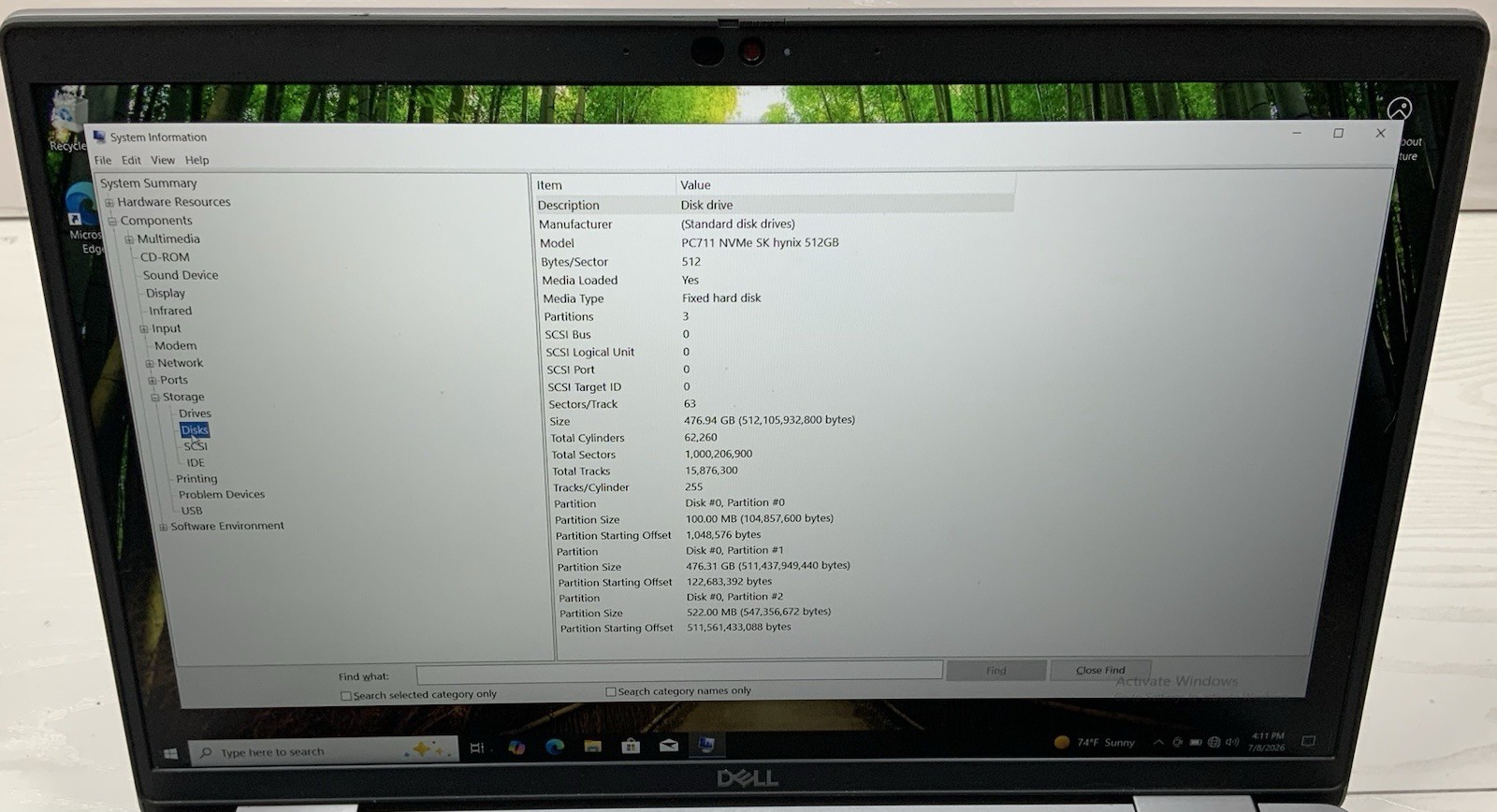Expand the Network node

coord(150,364)
